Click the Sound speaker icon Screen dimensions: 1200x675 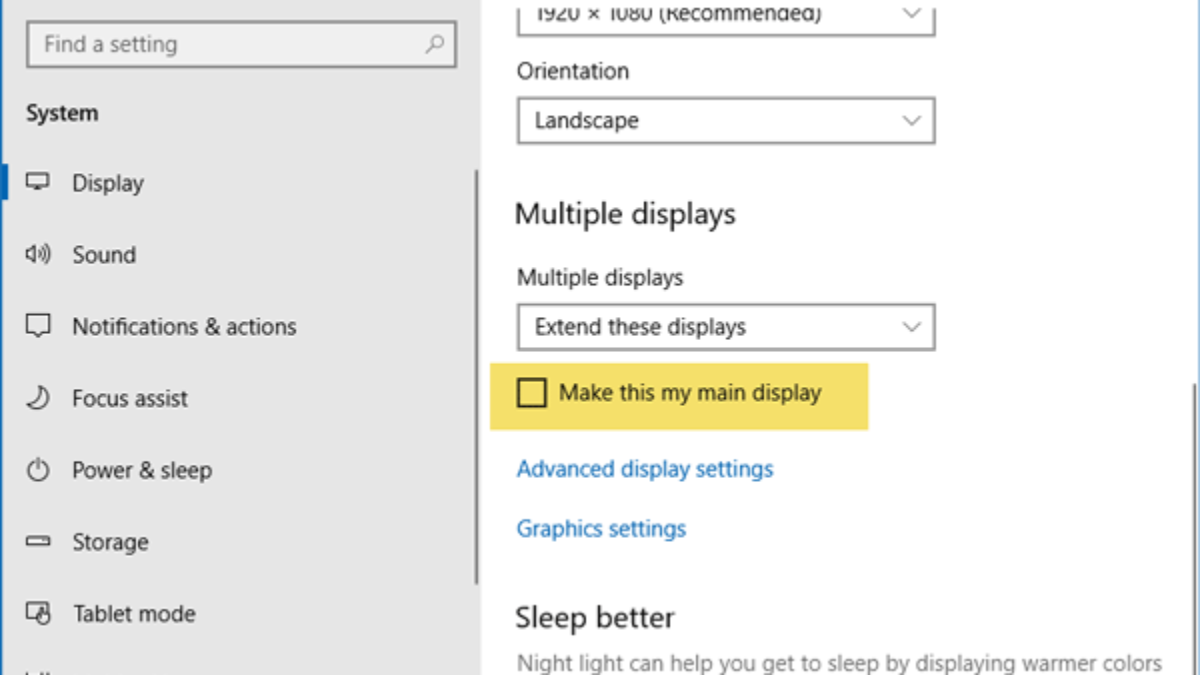click(x=38, y=255)
